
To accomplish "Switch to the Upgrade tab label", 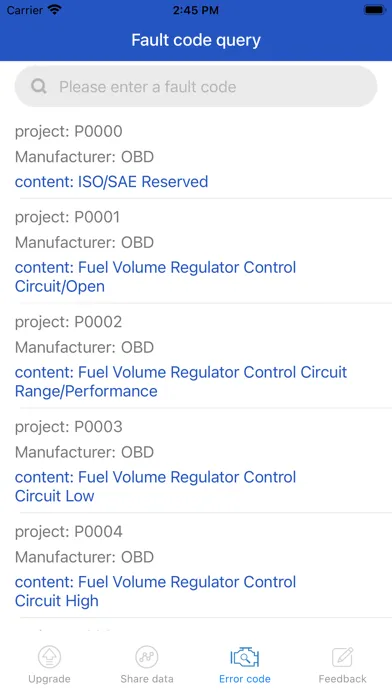I will [49, 679].
